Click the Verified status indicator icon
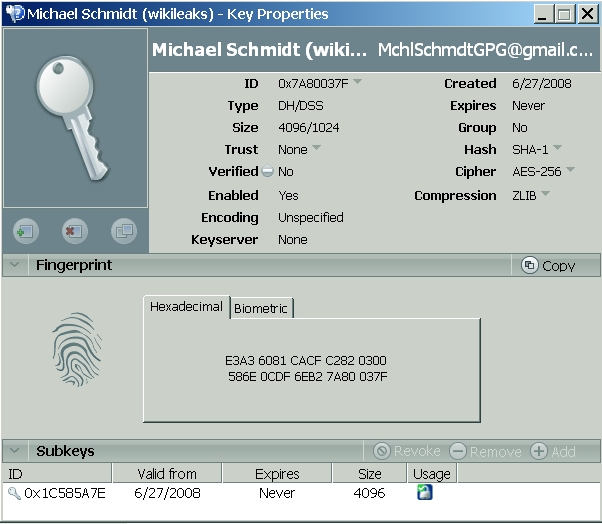The height and width of the screenshot is (524, 602). (267, 171)
